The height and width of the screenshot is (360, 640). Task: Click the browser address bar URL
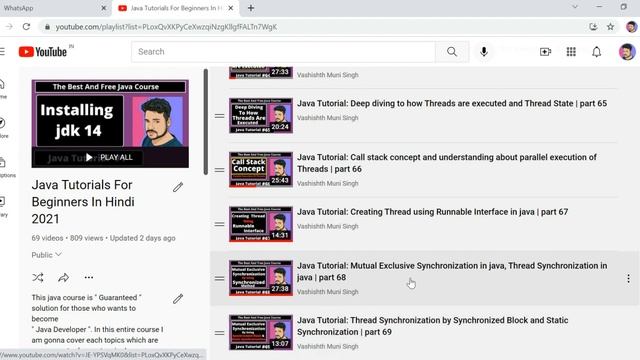(166, 27)
